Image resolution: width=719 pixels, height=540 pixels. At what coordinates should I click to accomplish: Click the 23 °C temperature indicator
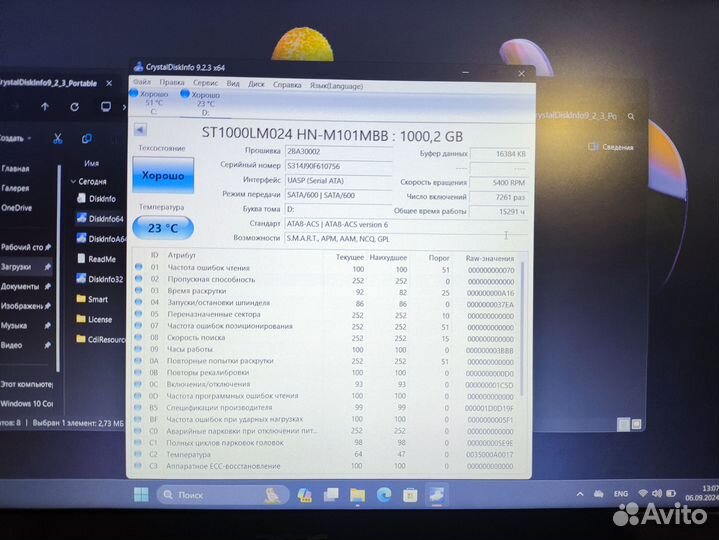click(x=163, y=228)
